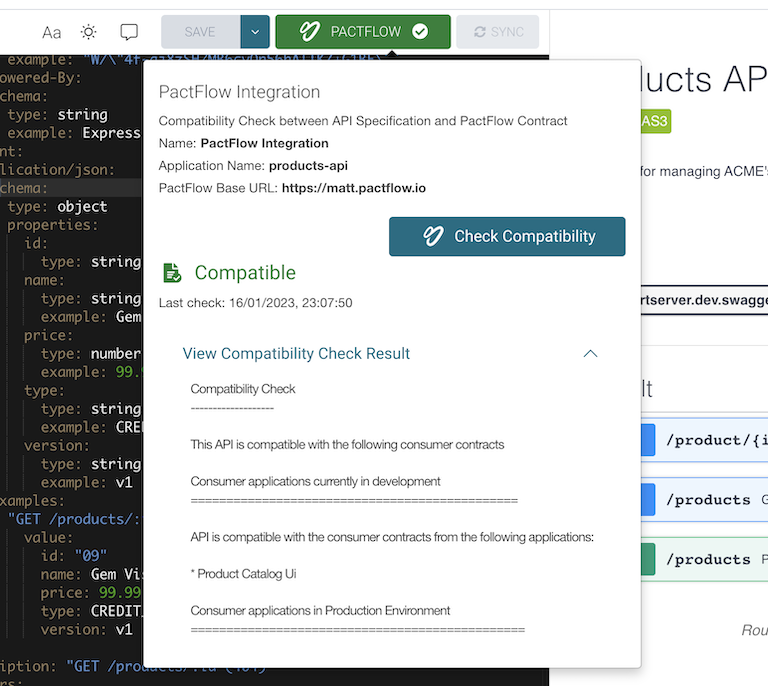Click the chevron-up arrow beside compatibility result
Viewport: 768px width, 686px height.
pyautogui.click(x=590, y=353)
